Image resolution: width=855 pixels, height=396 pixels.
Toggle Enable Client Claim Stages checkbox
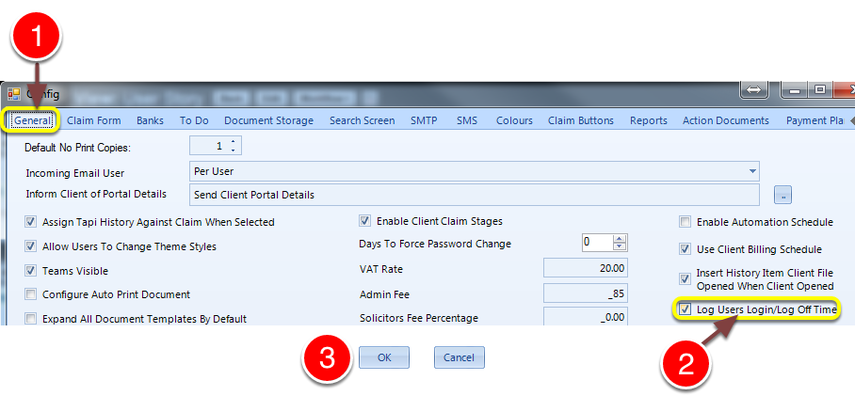point(365,221)
